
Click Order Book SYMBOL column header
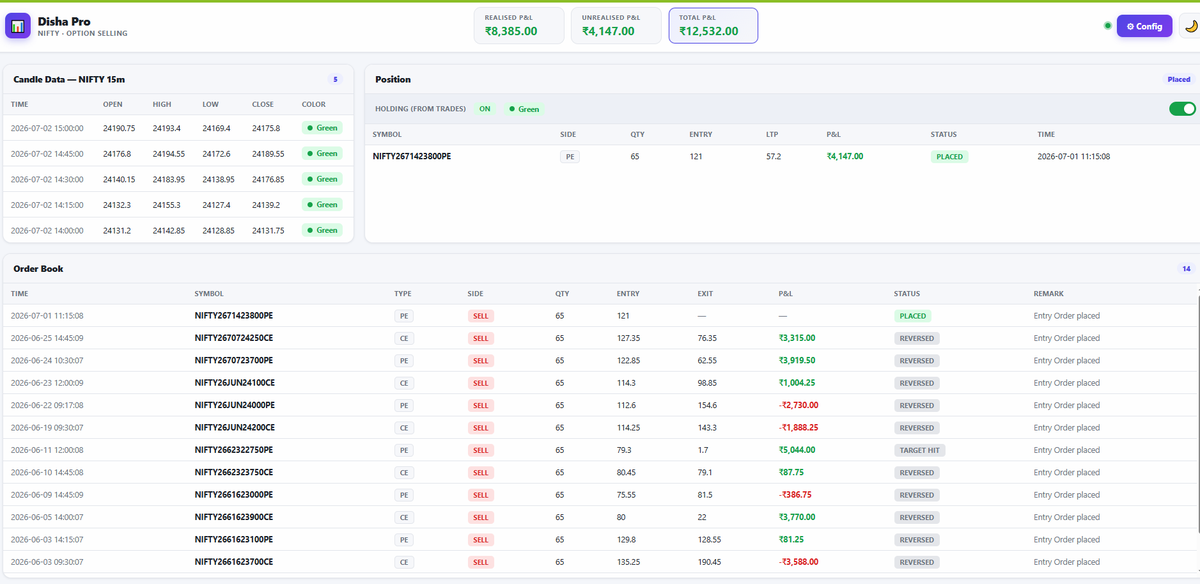coord(208,294)
